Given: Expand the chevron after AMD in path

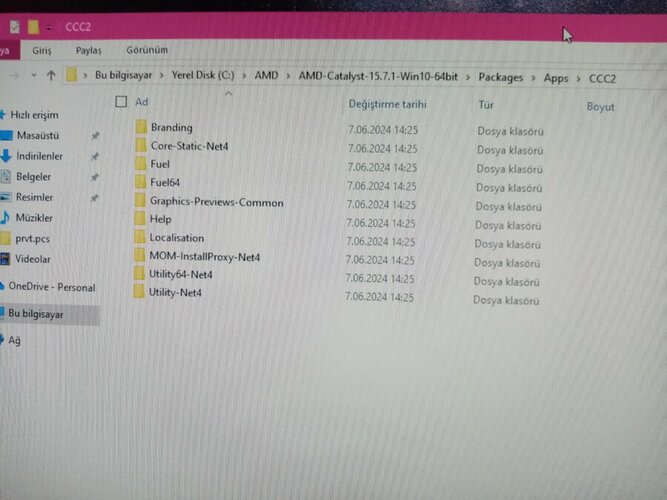Looking at the screenshot, I should 288,77.
